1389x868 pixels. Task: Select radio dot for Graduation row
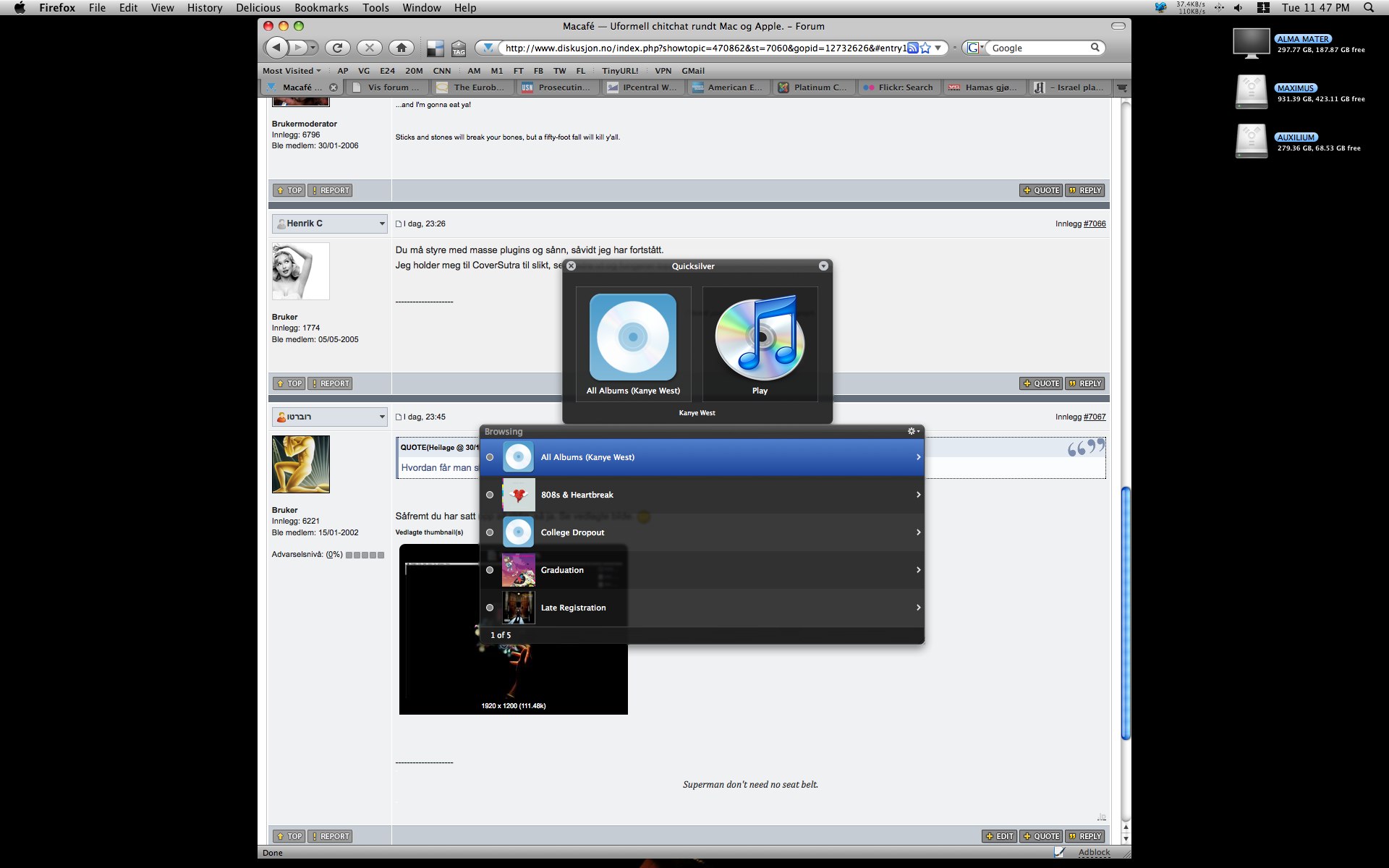(490, 570)
